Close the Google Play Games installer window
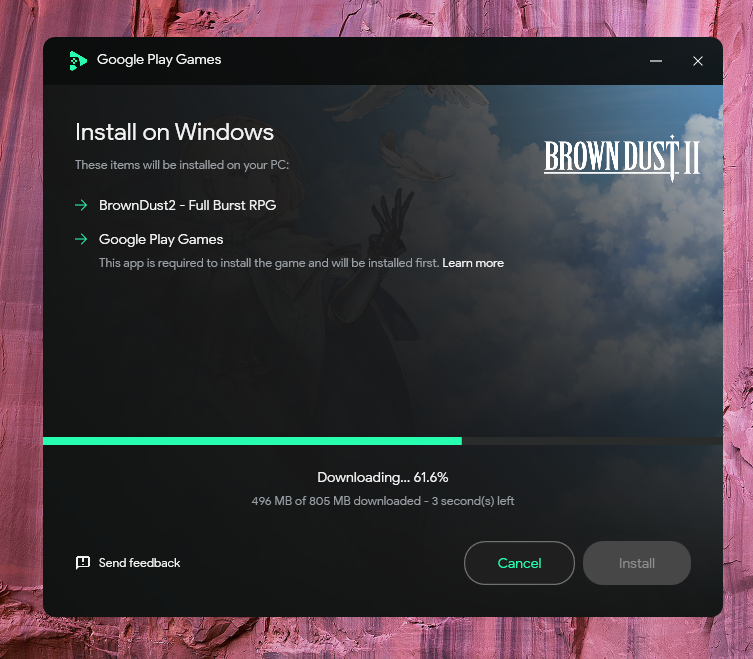This screenshot has height=659, width=753. (698, 61)
